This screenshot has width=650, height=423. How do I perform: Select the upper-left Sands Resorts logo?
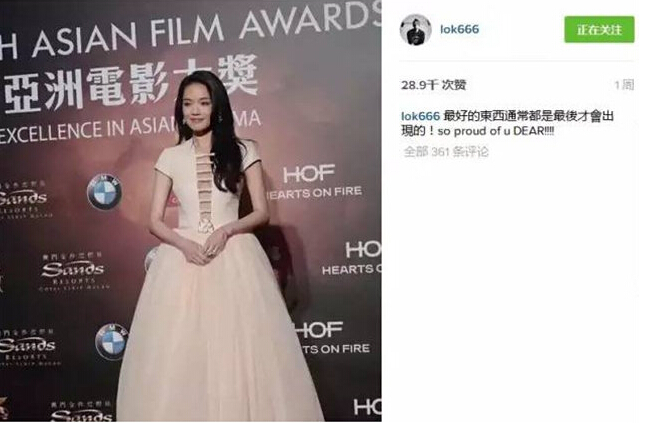23,199
